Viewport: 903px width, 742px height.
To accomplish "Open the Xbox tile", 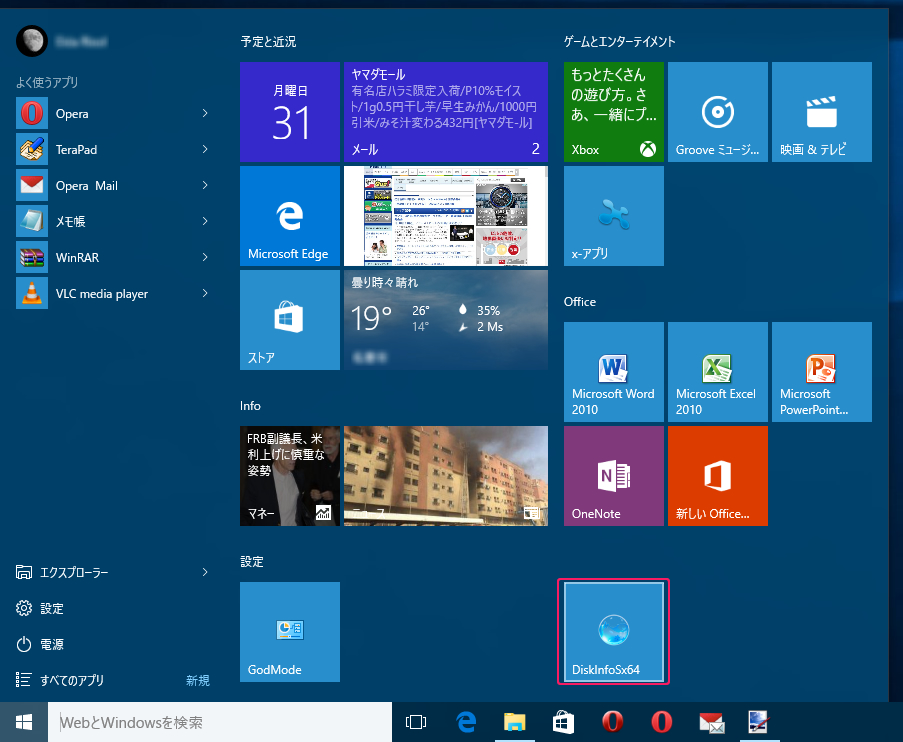I will (614, 112).
